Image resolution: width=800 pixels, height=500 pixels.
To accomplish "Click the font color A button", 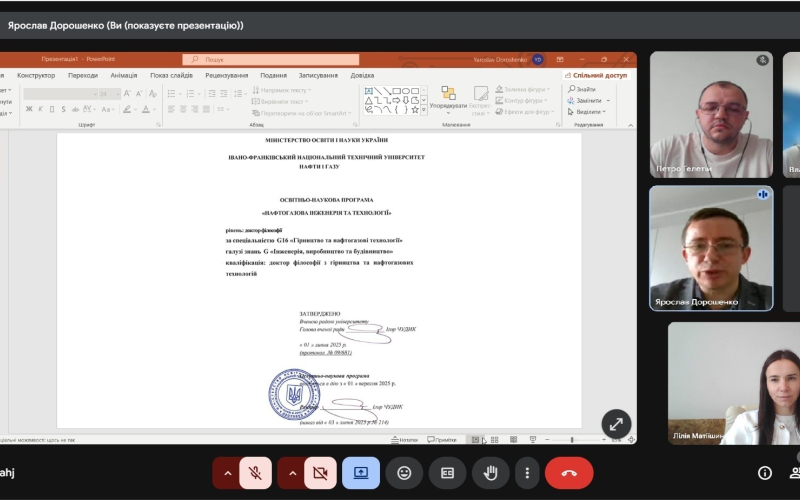I will pyautogui.click(x=146, y=109).
